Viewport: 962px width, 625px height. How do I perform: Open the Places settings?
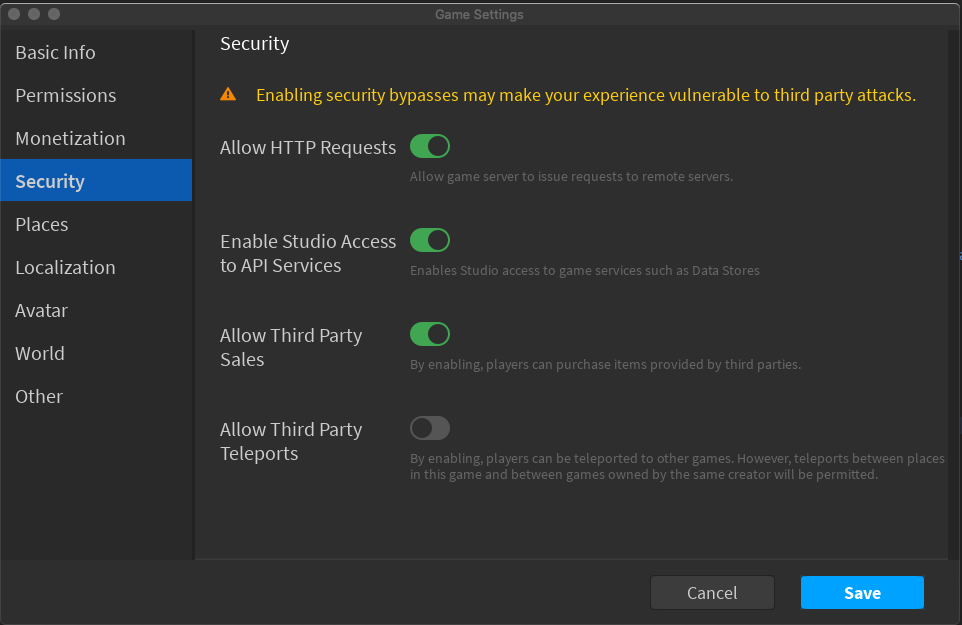coord(42,225)
